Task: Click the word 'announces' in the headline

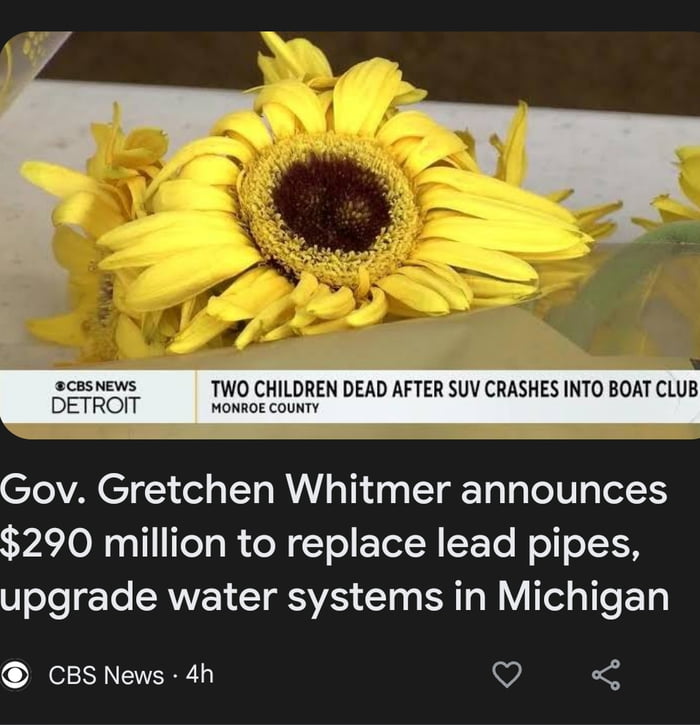Action: pos(564,491)
